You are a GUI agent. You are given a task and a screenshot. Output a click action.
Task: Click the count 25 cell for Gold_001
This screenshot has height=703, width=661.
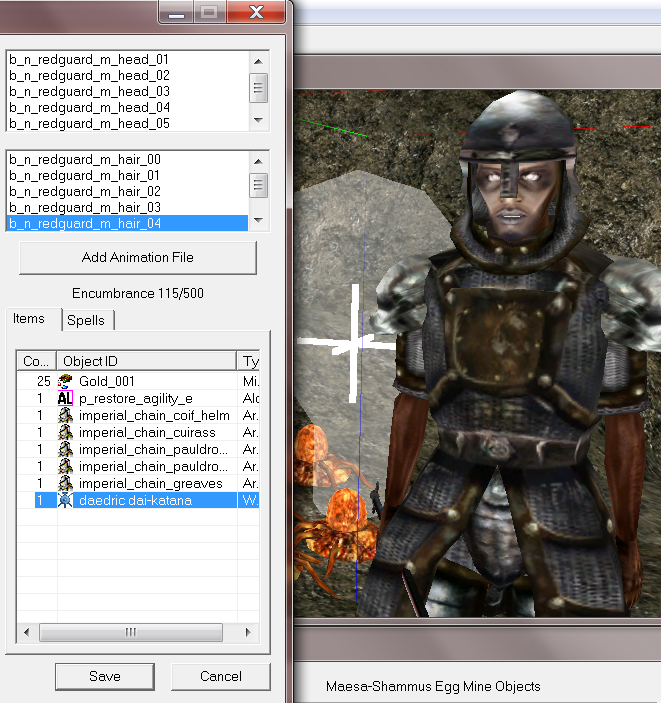[x=43, y=381]
